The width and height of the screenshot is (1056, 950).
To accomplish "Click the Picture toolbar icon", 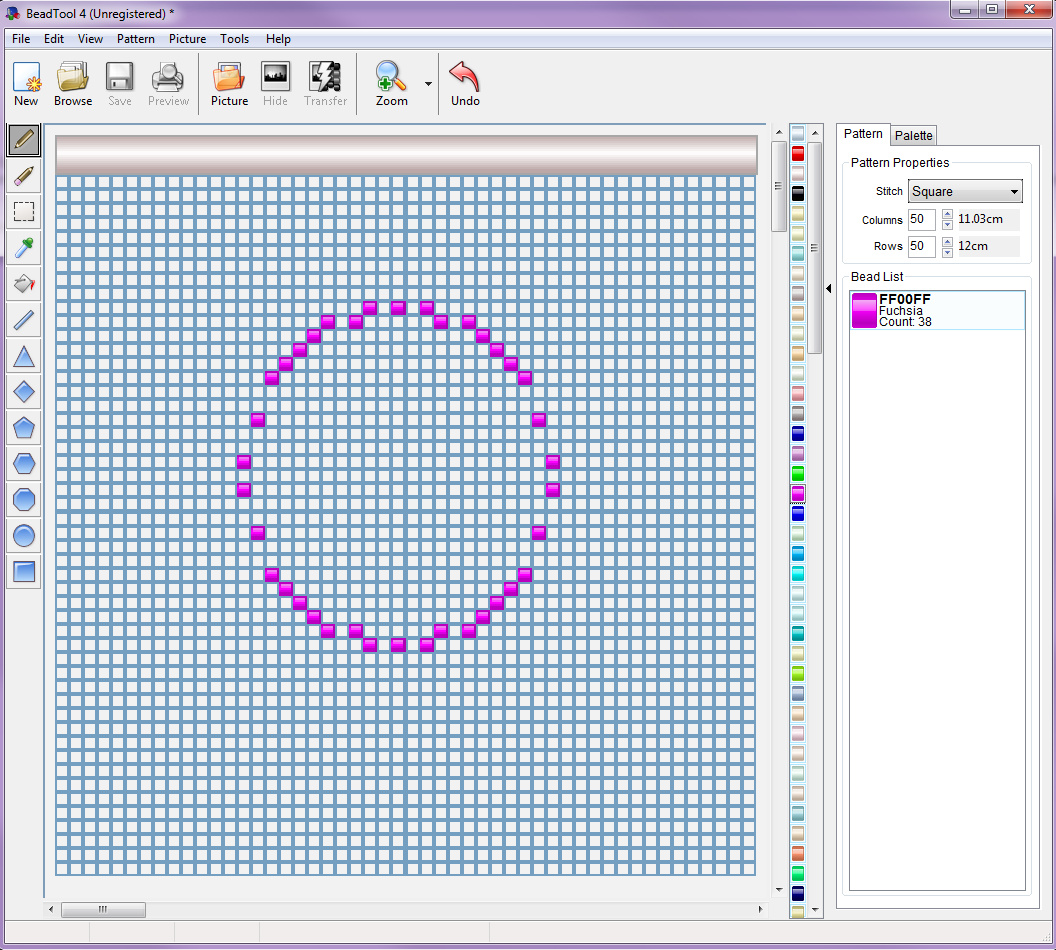I will (229, 83).
